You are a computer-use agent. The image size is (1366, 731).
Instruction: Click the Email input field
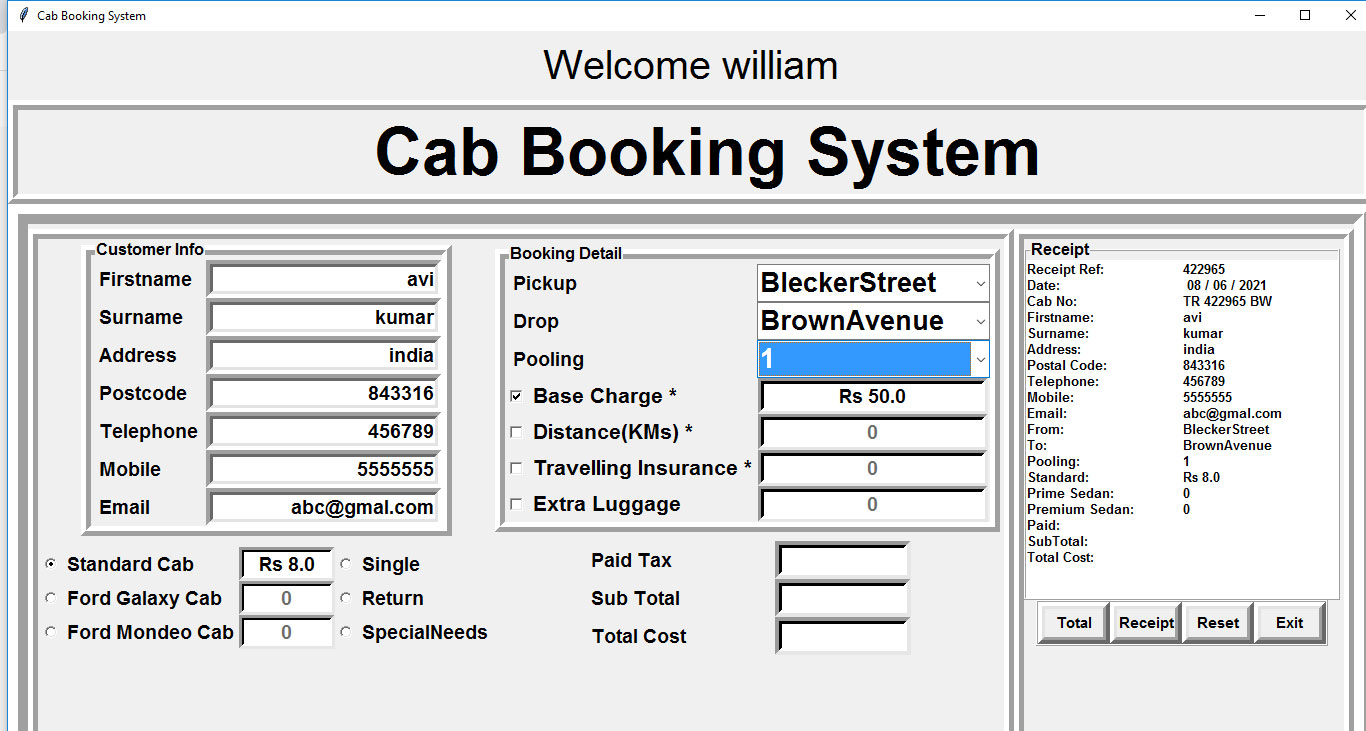tap(322, 507)
